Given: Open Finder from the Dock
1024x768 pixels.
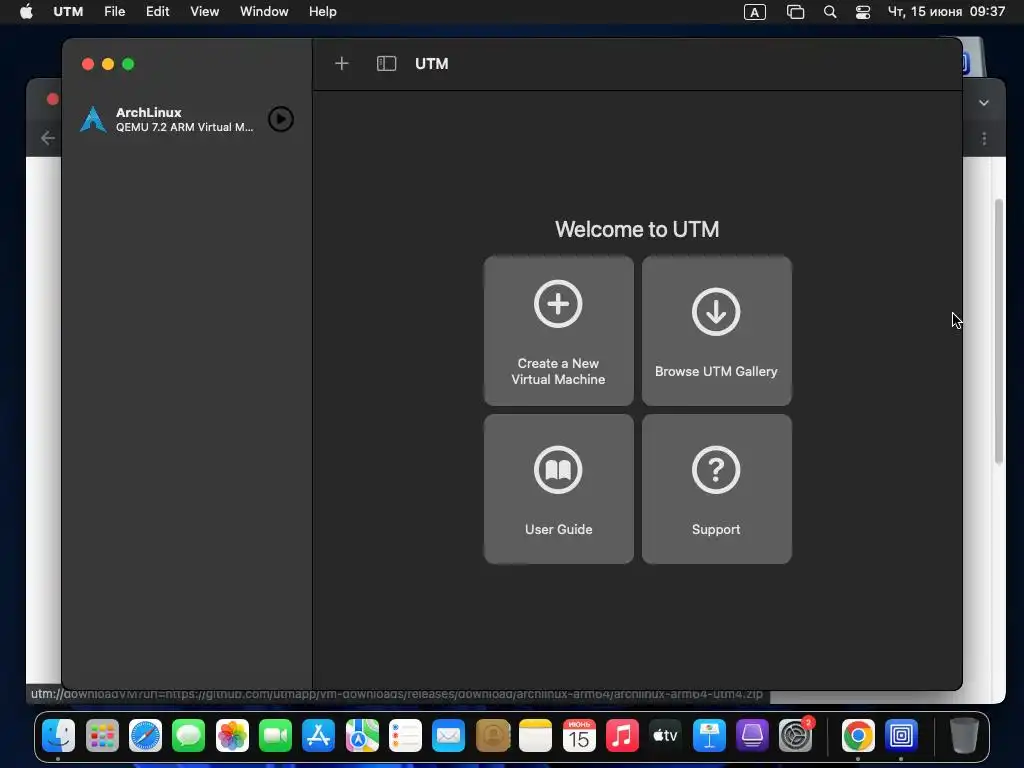Looking at the screenshot, I should pyautogui.click(x=58, y=736).
